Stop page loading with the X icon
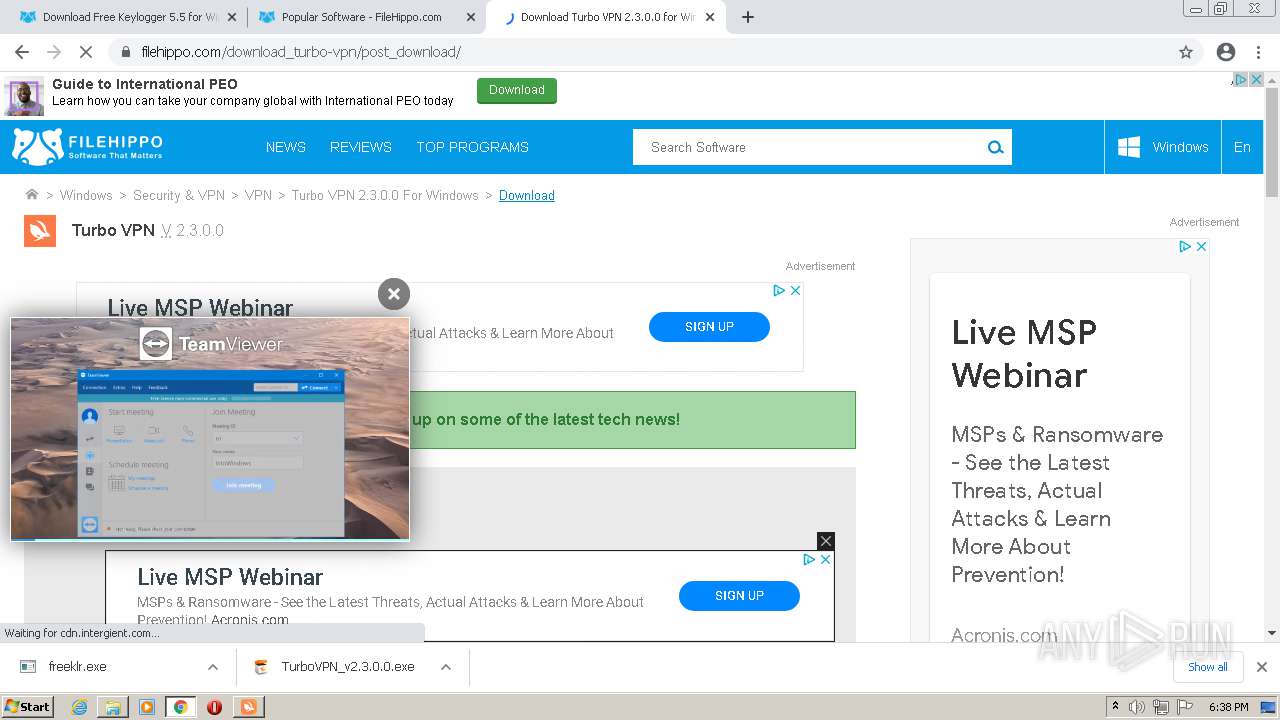Viewport: 1280px width, 720px height. coord(86,52)
